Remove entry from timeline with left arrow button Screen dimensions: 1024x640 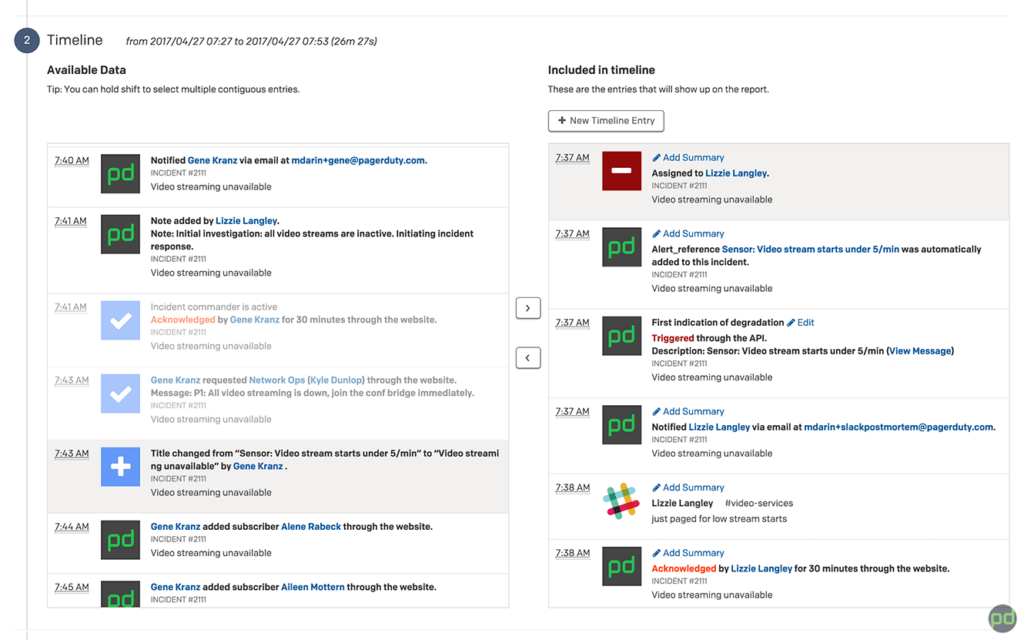(528, 358)
